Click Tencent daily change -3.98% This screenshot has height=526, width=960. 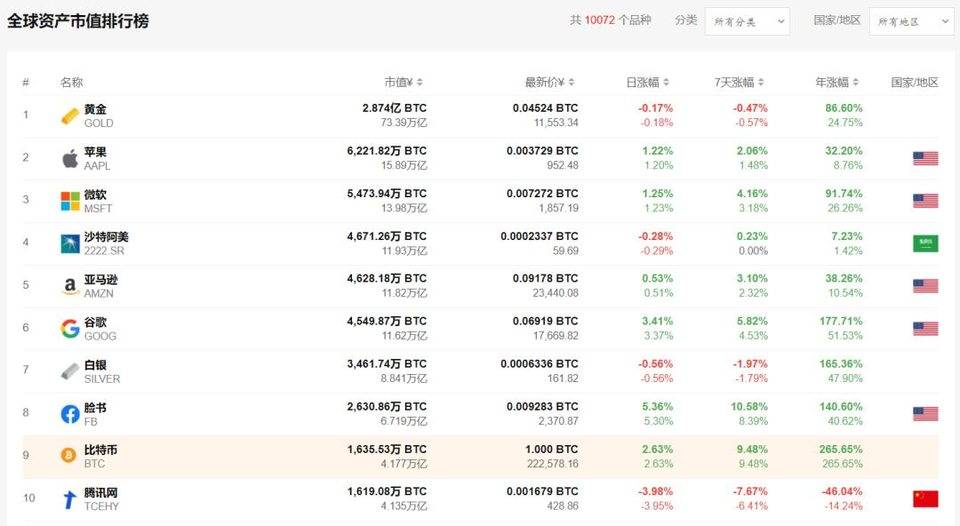[x=655, y=491]
